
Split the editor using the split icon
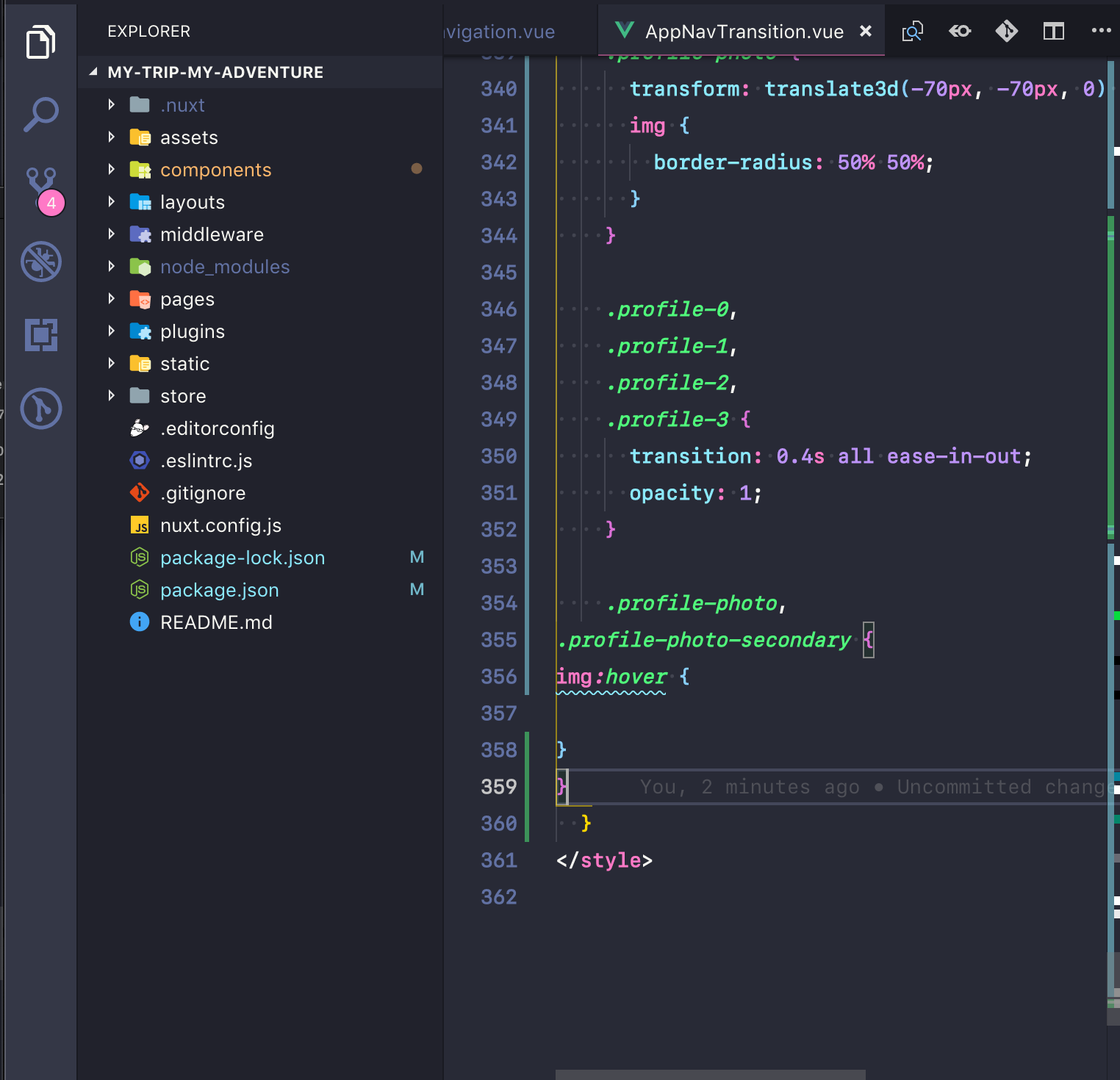point(1053,32)
